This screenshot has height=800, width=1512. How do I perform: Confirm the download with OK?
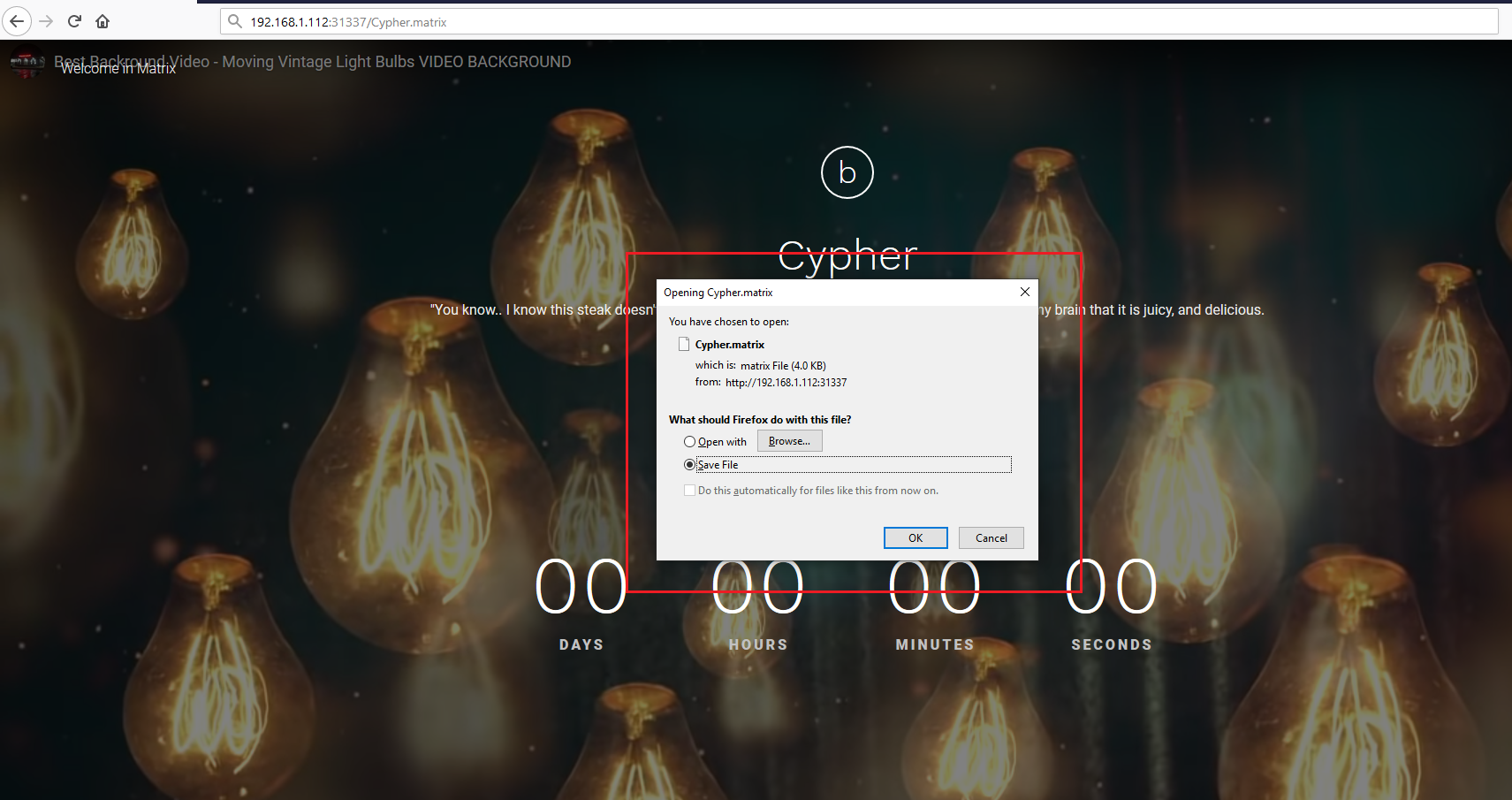[916, 537]
